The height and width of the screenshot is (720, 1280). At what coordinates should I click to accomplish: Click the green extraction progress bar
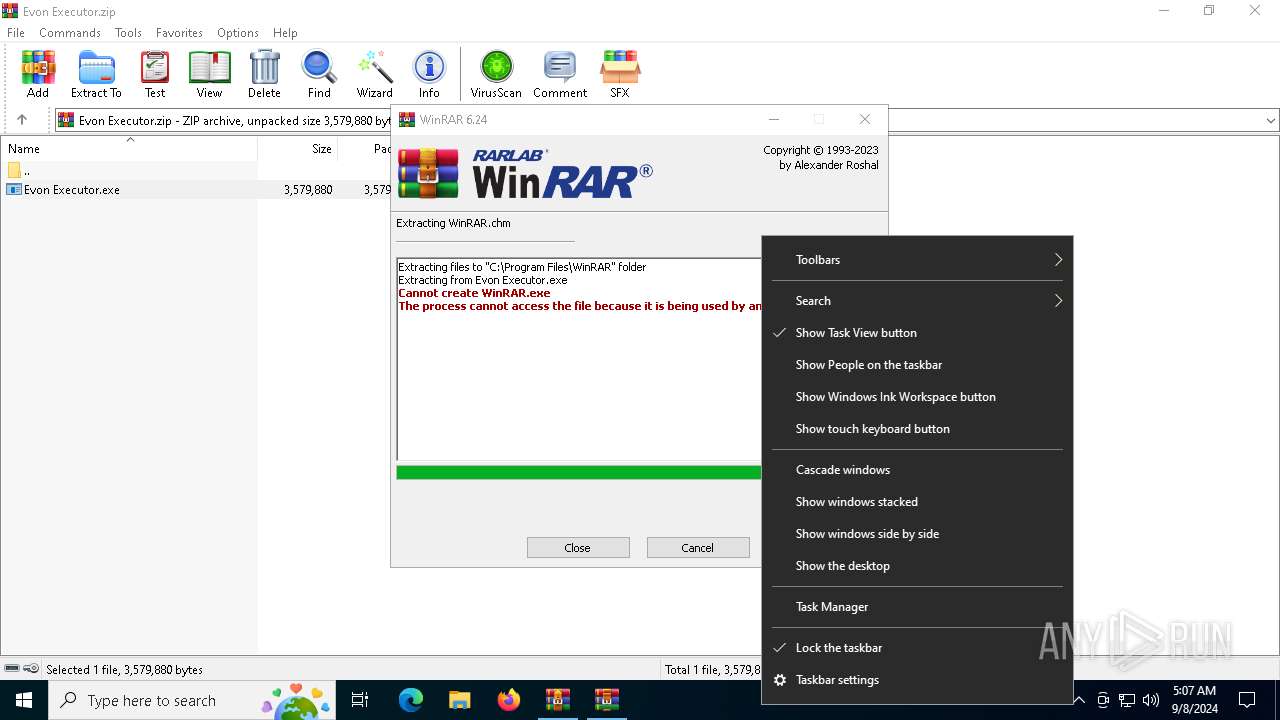[579, 472]
